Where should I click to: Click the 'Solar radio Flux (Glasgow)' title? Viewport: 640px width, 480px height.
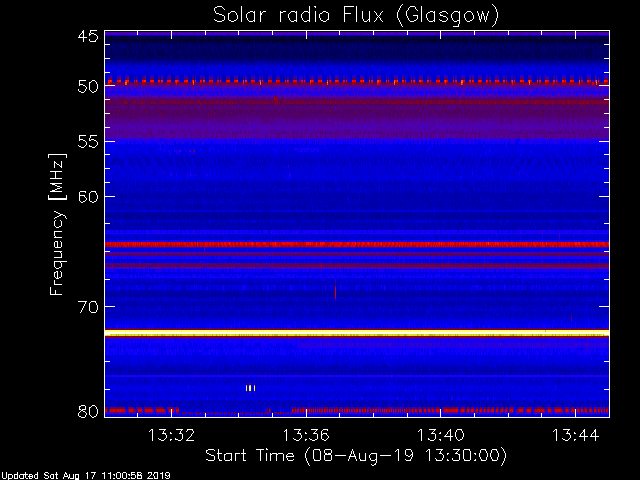click(x=356, y=16)
